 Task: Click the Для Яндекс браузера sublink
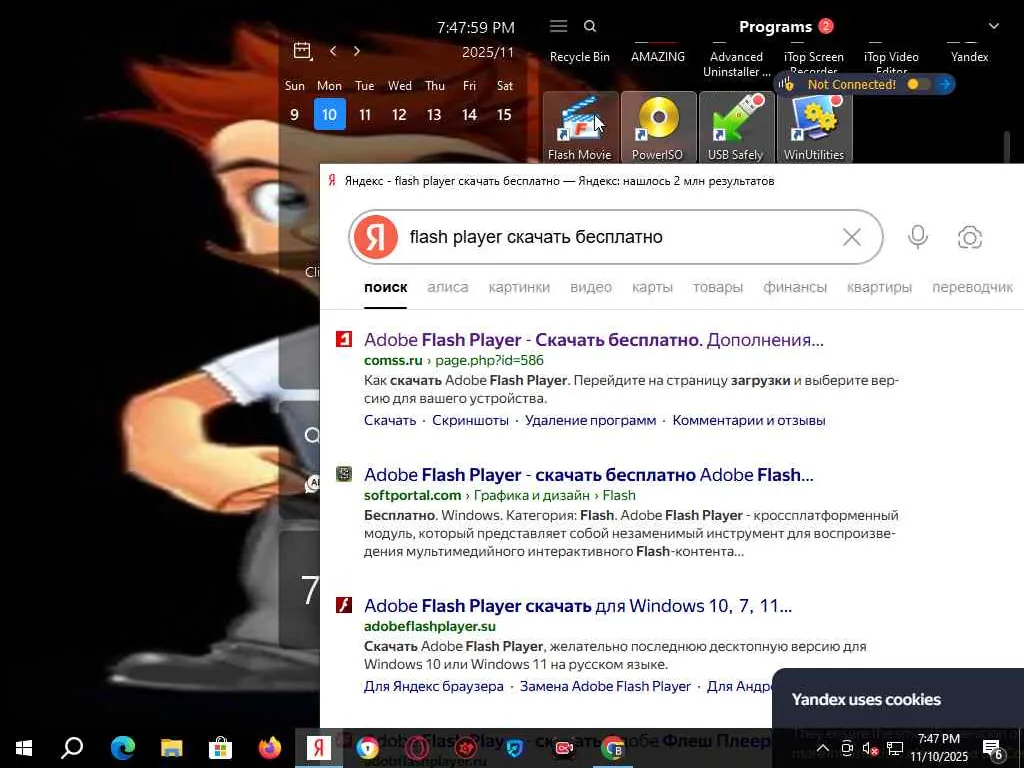point(434,686)
